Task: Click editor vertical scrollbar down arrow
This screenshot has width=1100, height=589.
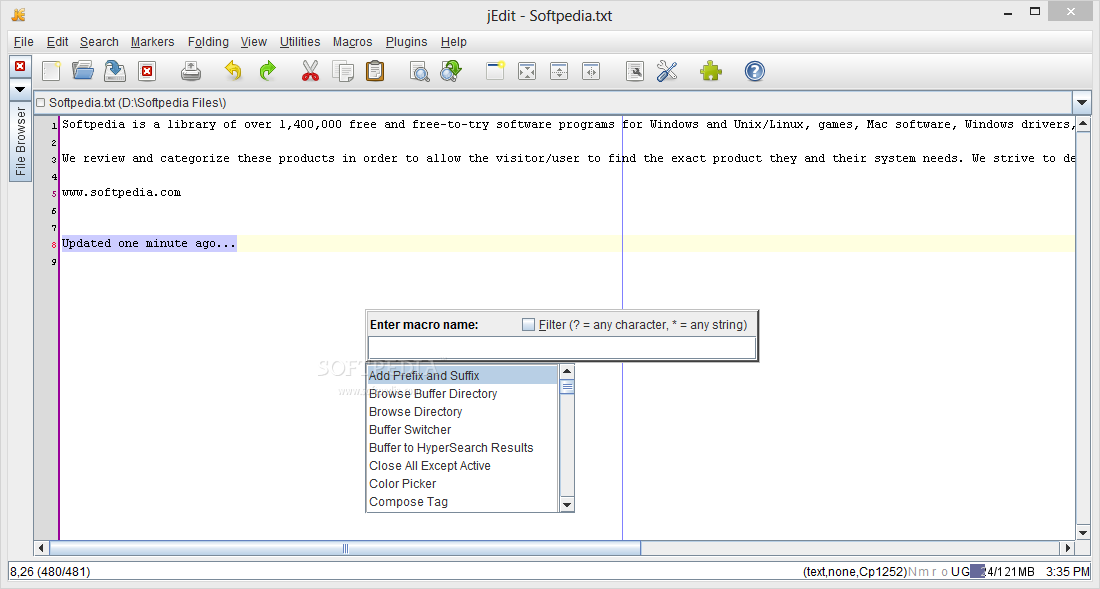Action: tap(1083, 533)
